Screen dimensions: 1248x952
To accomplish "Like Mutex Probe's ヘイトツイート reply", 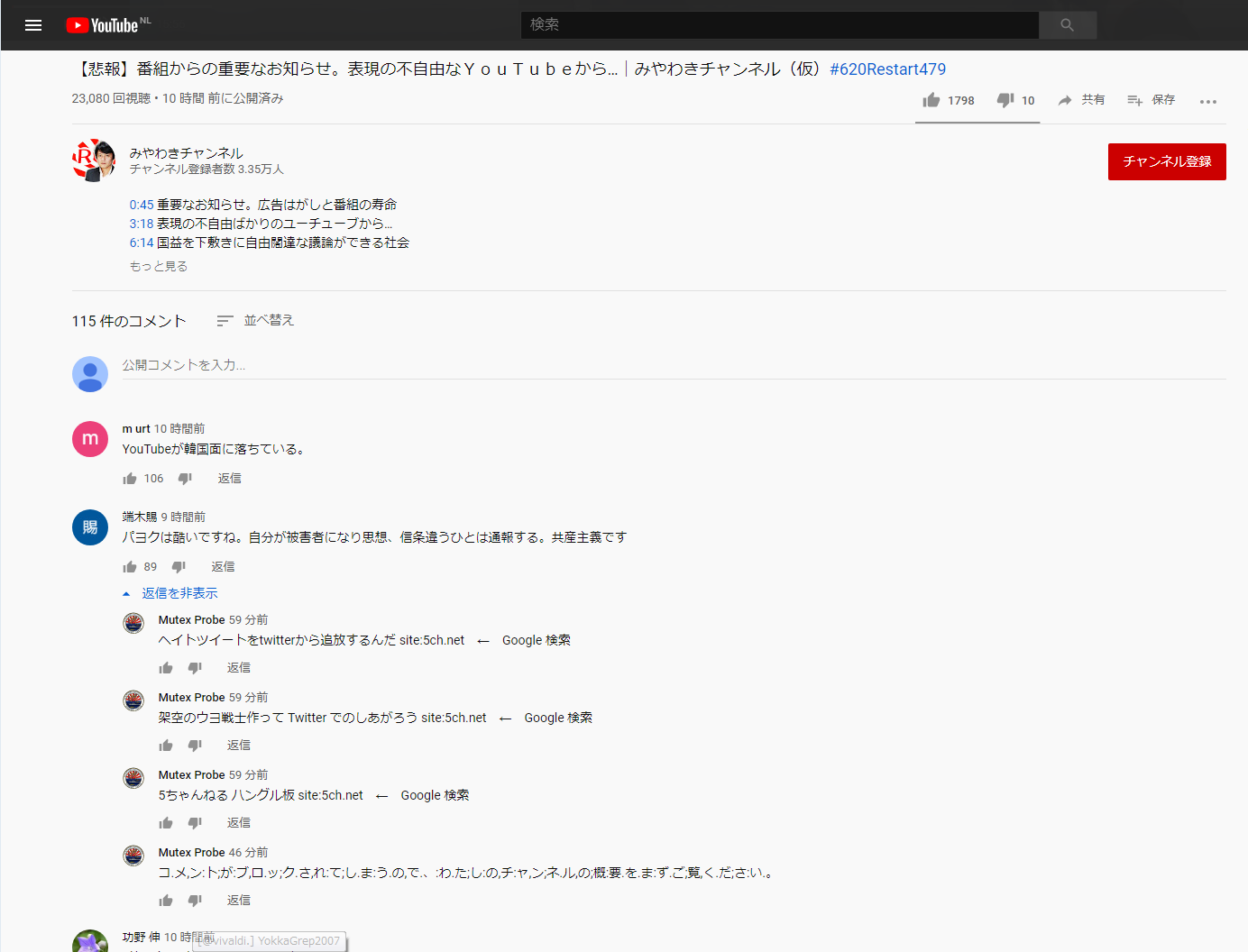I will click(x=166, y=668).
